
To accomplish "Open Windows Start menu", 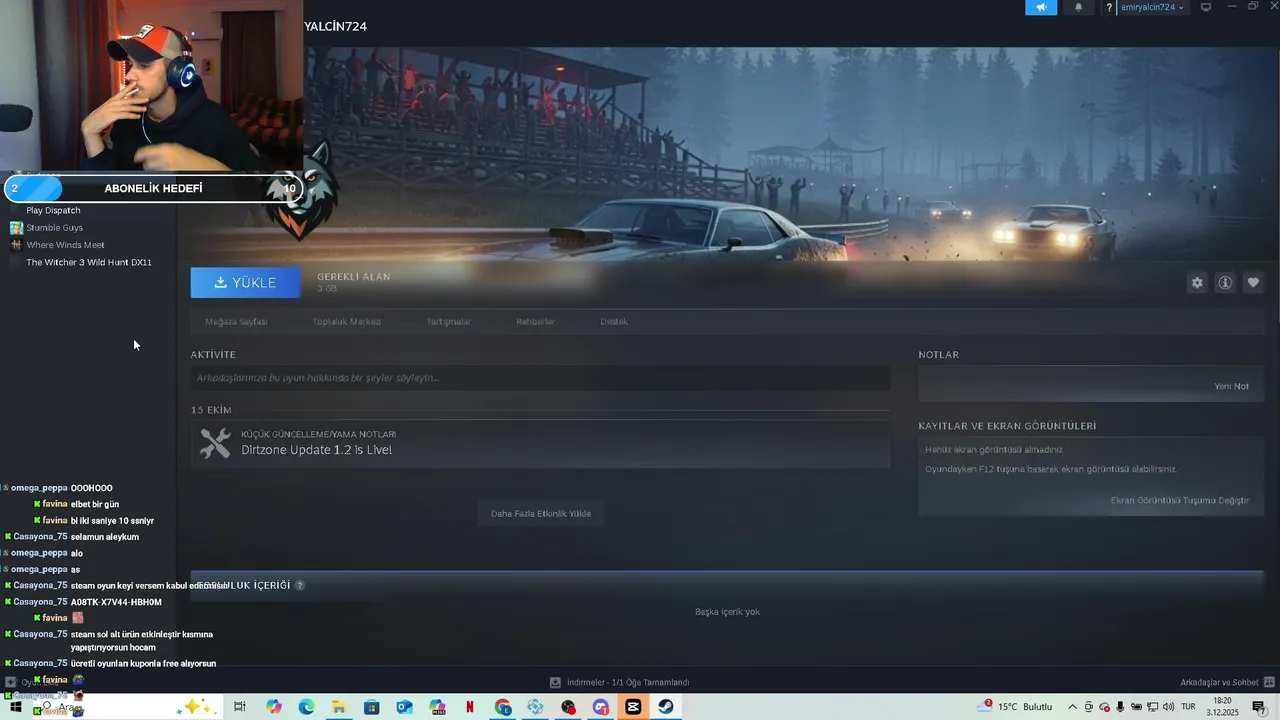I will 15,707.
